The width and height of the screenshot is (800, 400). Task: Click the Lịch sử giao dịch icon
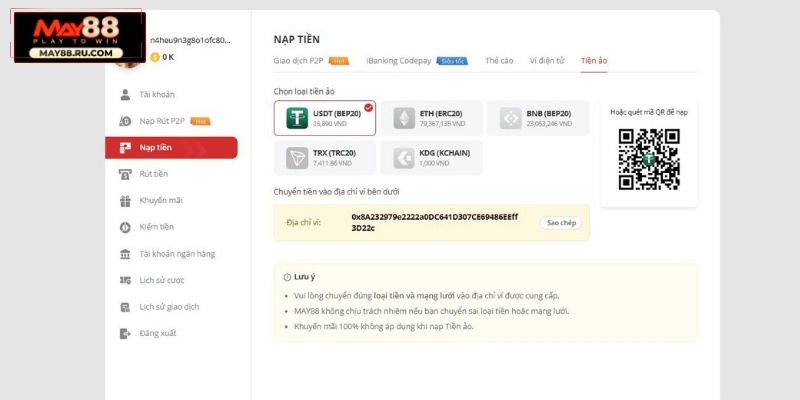125,307
